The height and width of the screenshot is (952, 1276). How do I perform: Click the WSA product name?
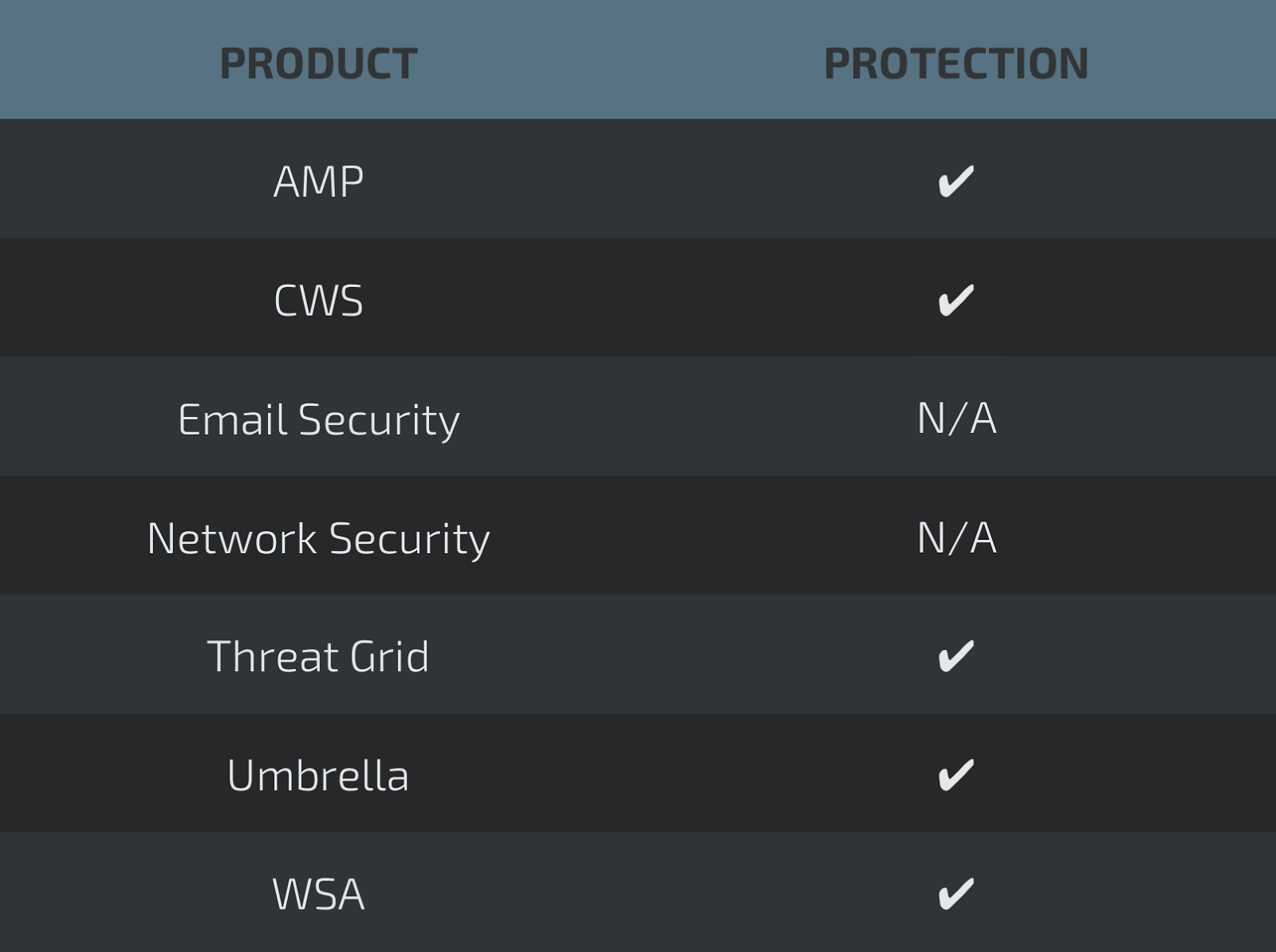click(x=318, y=894)
